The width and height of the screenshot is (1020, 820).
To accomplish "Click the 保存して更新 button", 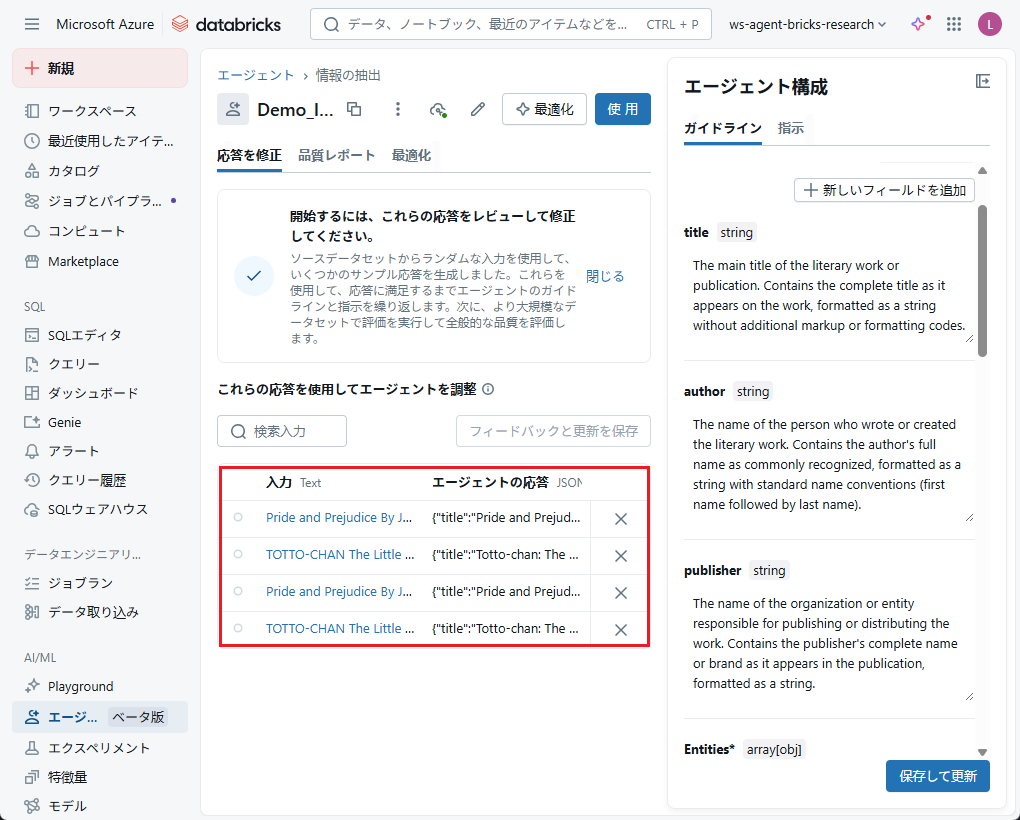I will point(937,775).
